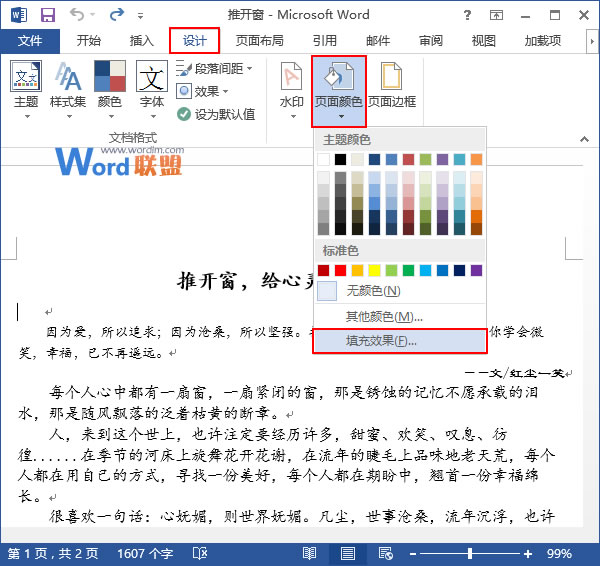Open Word Help question mark
600x566 pixels.
[x=467, y=15]
